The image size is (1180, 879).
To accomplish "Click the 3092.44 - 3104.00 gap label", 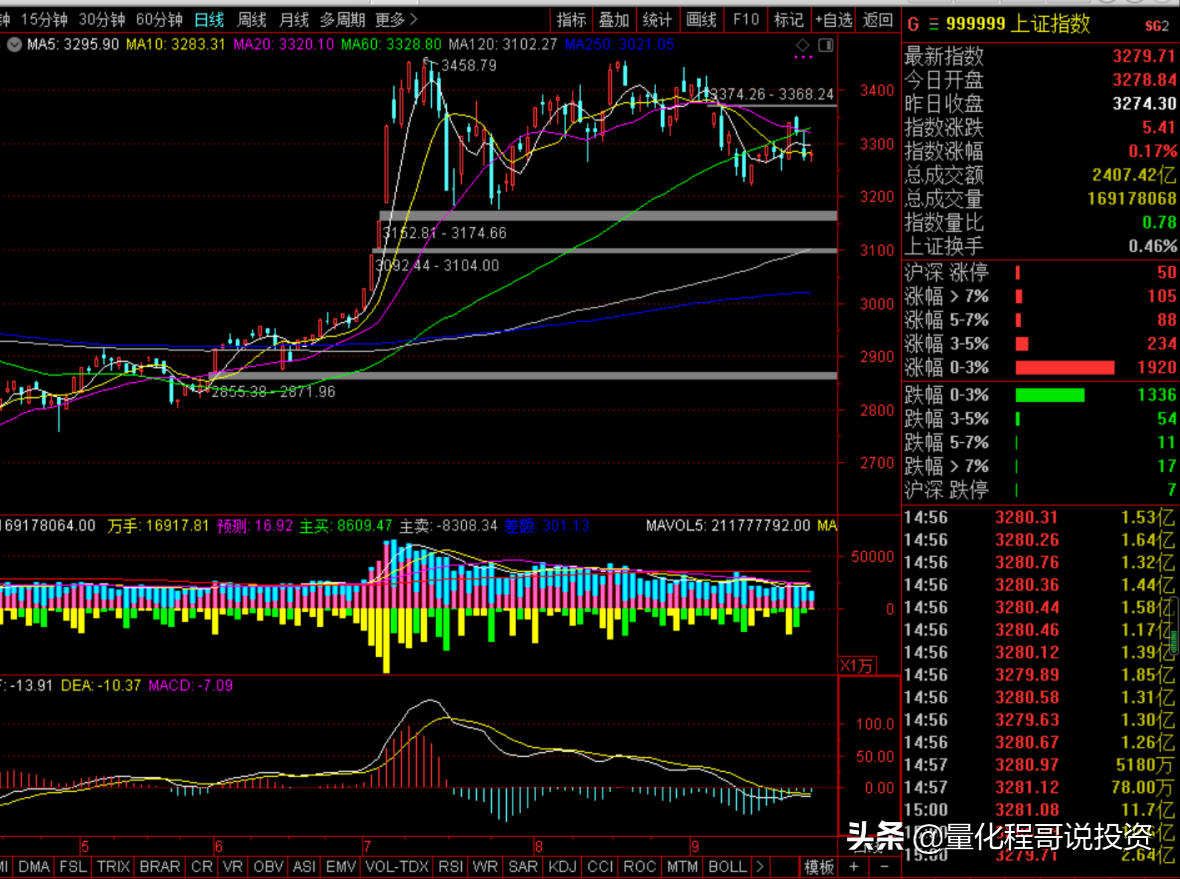I will pyautogui.click(x=436, y=266).
